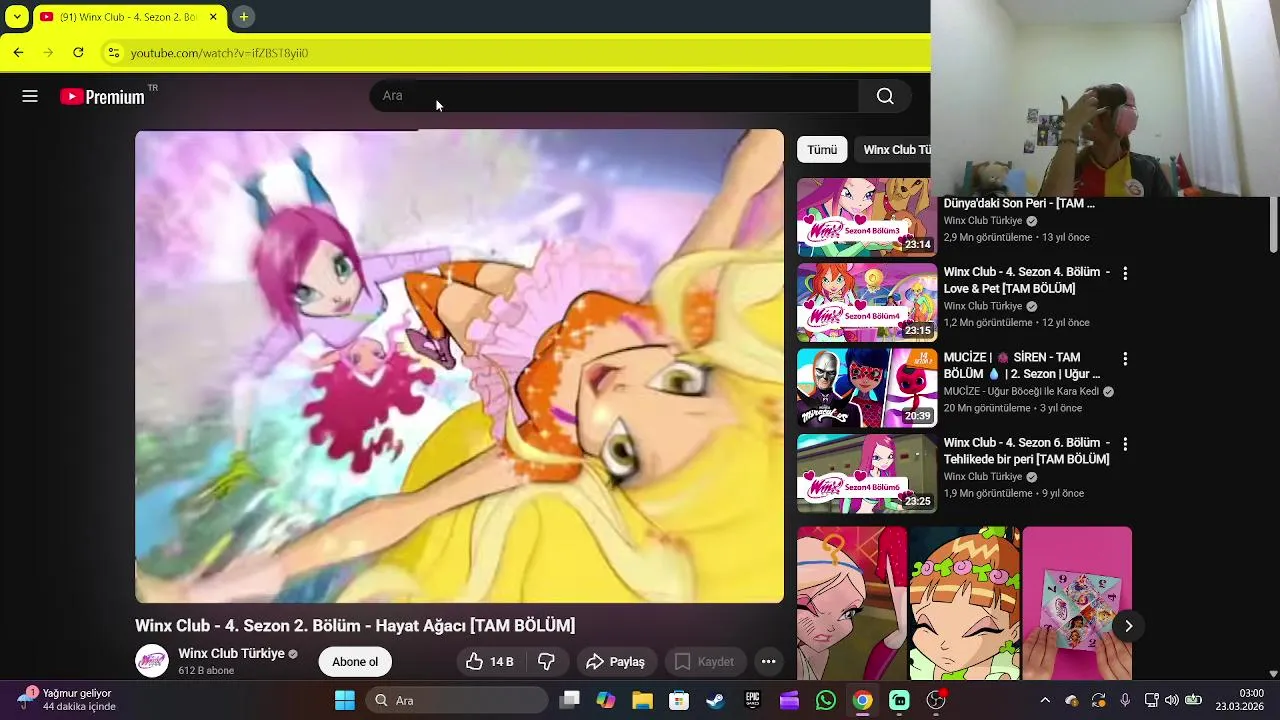The image size is (1280, 720).
Task: Click the youtube.com address bar URL
Action: tap(219, 53)
